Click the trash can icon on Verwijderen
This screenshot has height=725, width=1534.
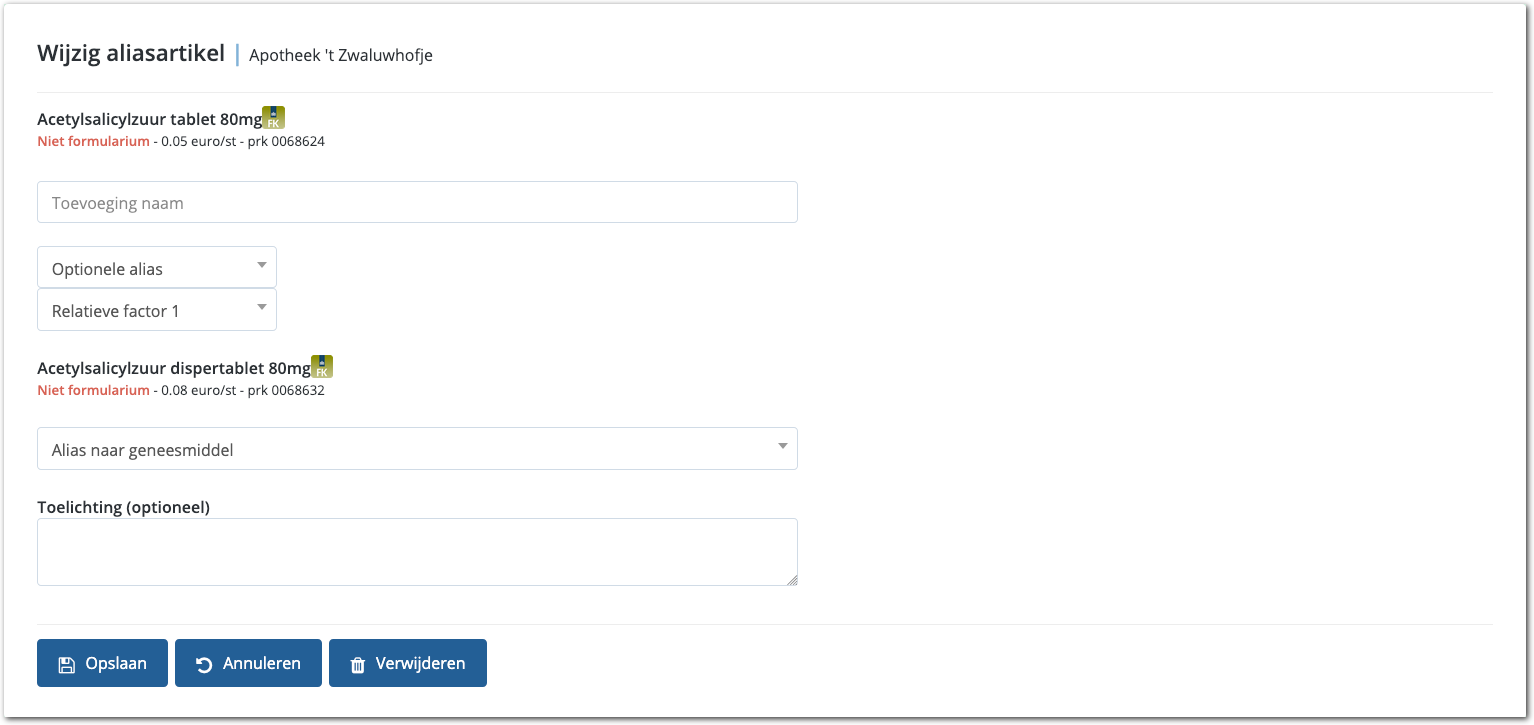358,664
